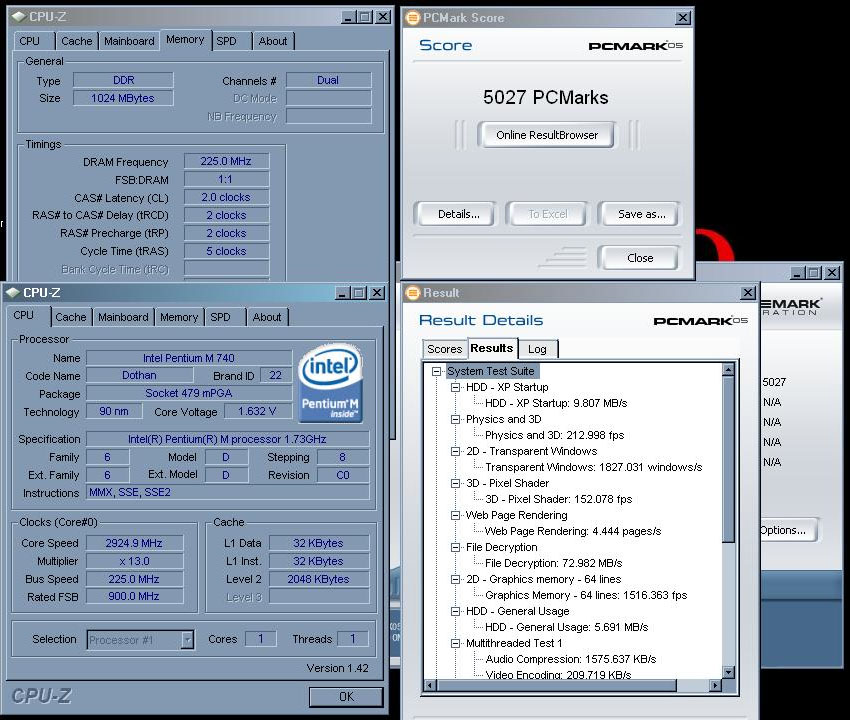Select SPD tab in lower CPU-Z window

click(x=220, y=317)
